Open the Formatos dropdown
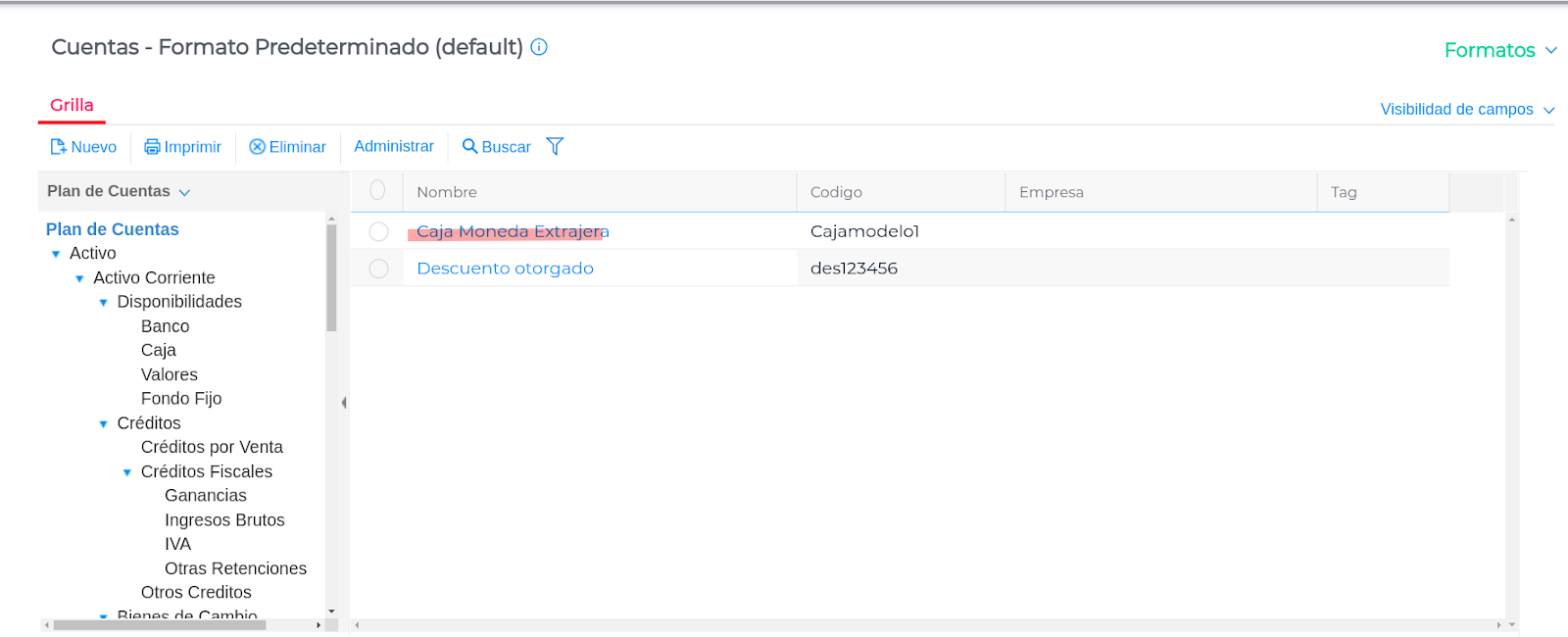The height and width of the screenshot is (637, 1568). (1499, 50)
